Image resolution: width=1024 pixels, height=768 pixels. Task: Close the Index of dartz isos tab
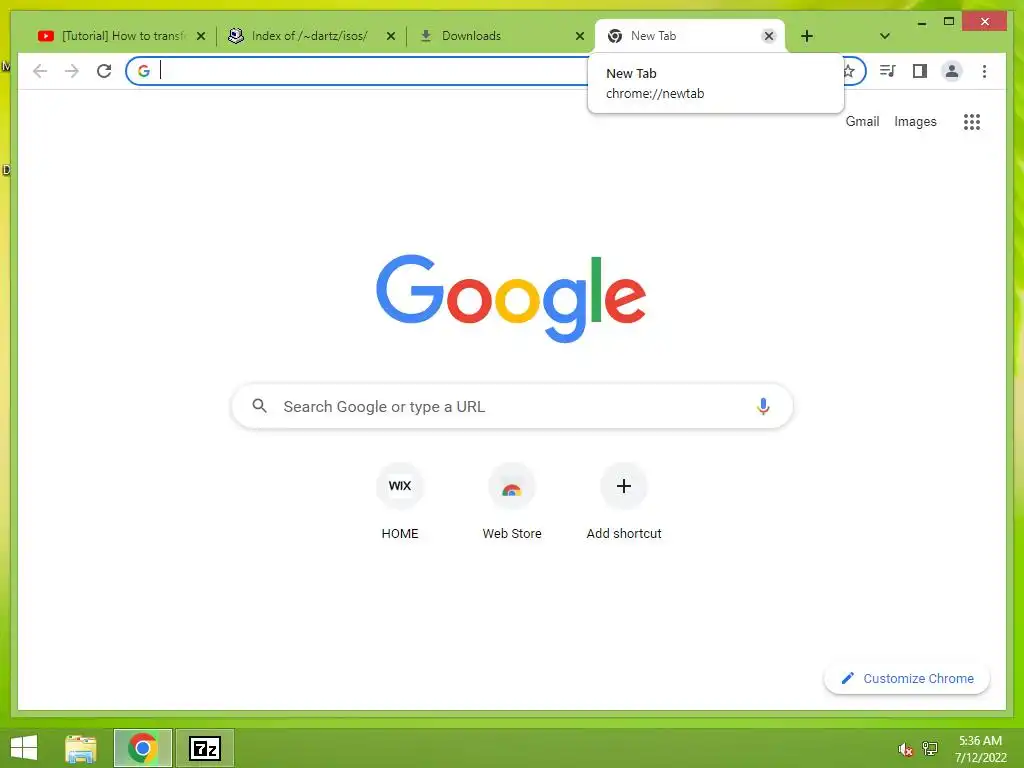[x=391, y=36]
